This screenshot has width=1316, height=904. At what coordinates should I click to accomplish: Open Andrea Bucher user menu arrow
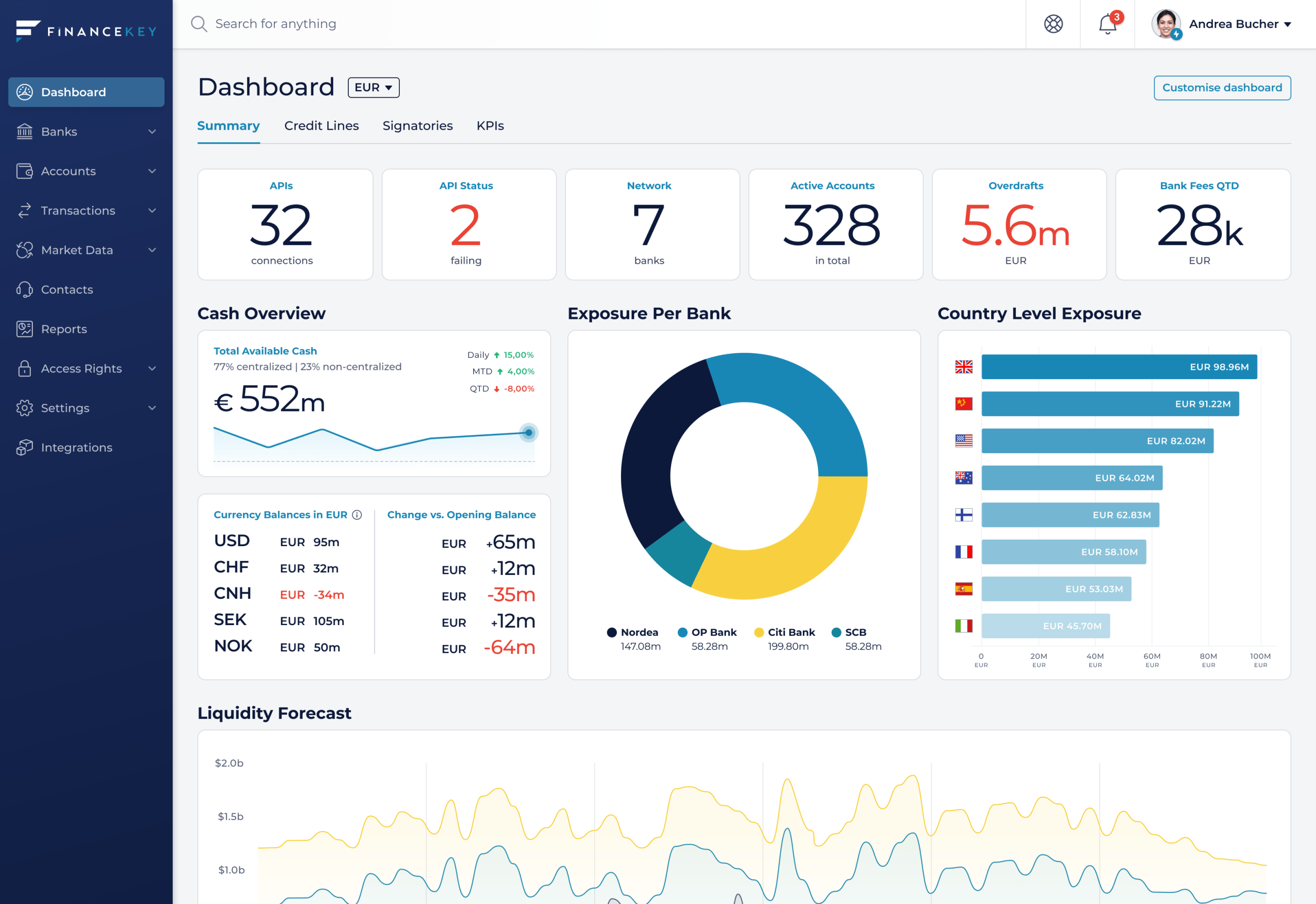click(1287, 24)
